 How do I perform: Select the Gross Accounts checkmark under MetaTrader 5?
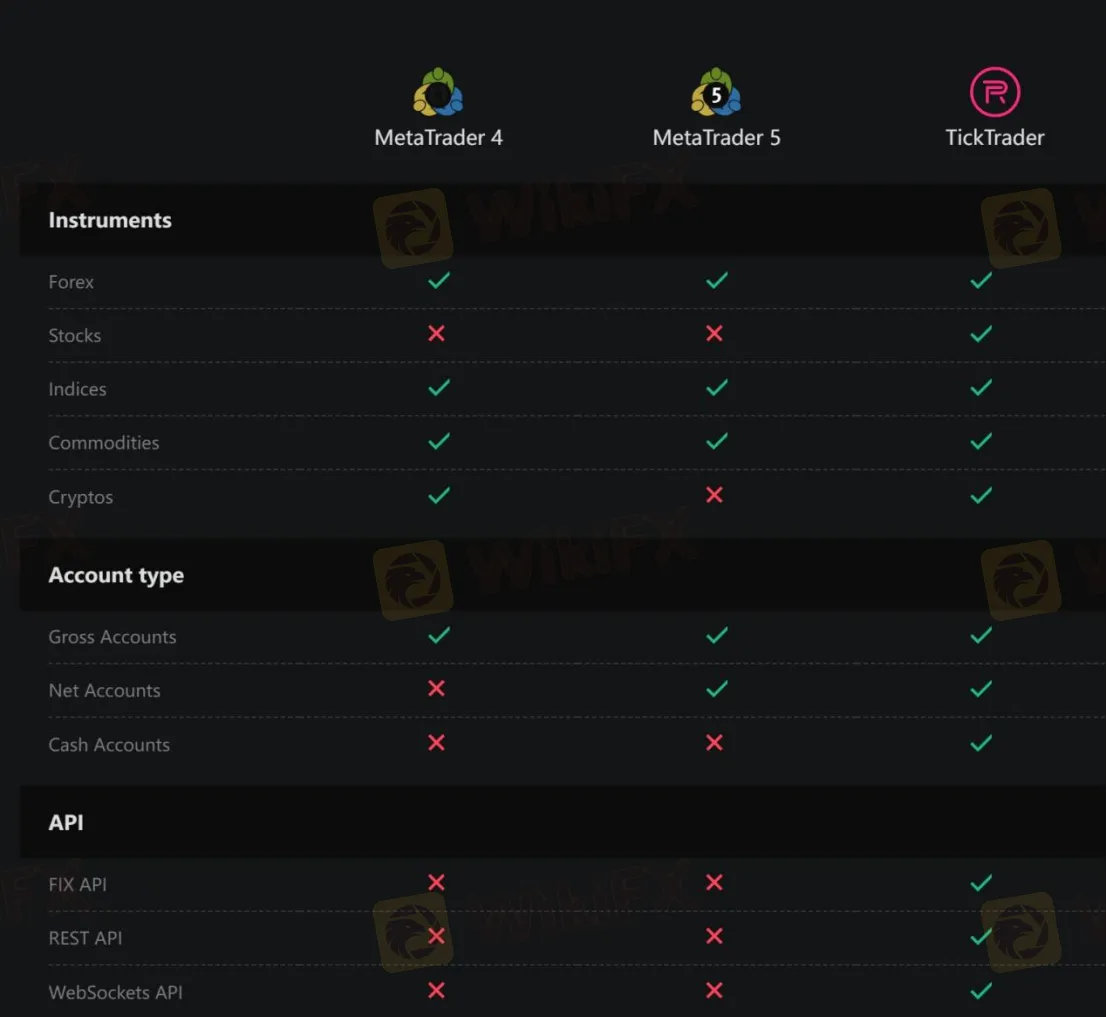tap(716, 635)
